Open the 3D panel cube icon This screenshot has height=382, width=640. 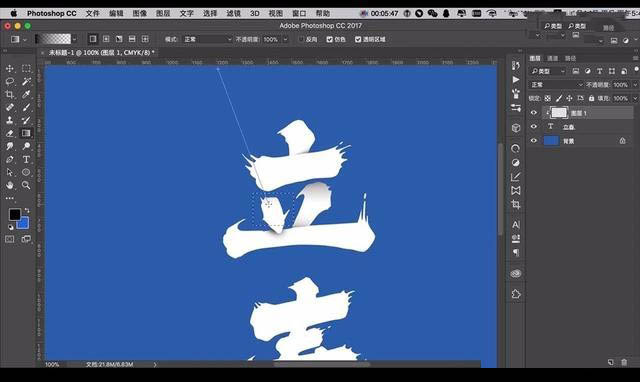point(516,128)
